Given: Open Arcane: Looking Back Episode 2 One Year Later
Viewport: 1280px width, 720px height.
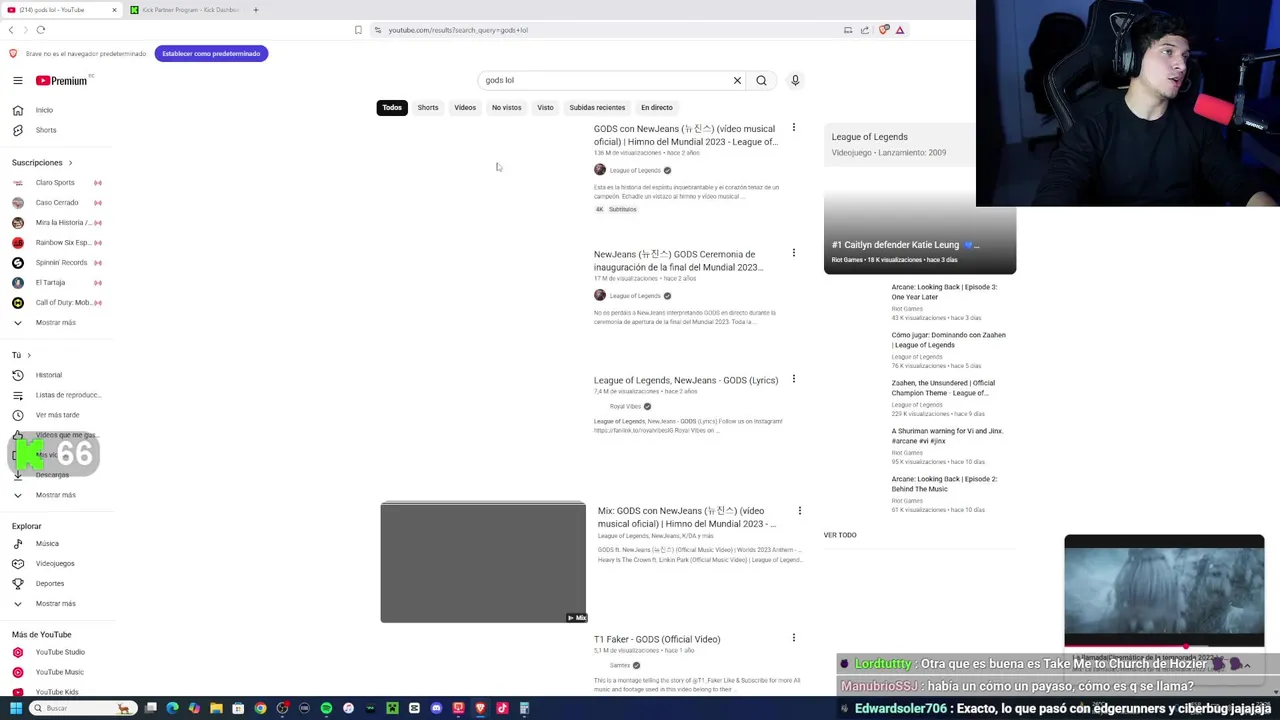Looking at the screenshot, I should tap(944, 292).
